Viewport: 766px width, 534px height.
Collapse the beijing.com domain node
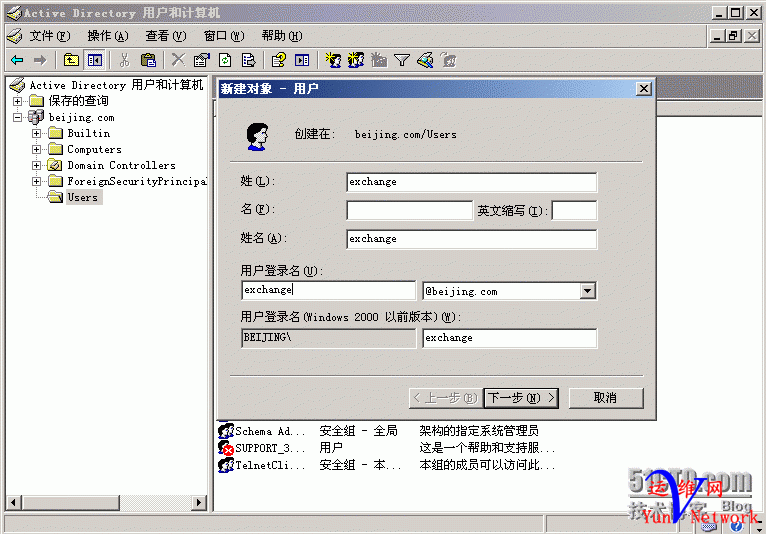18,117
